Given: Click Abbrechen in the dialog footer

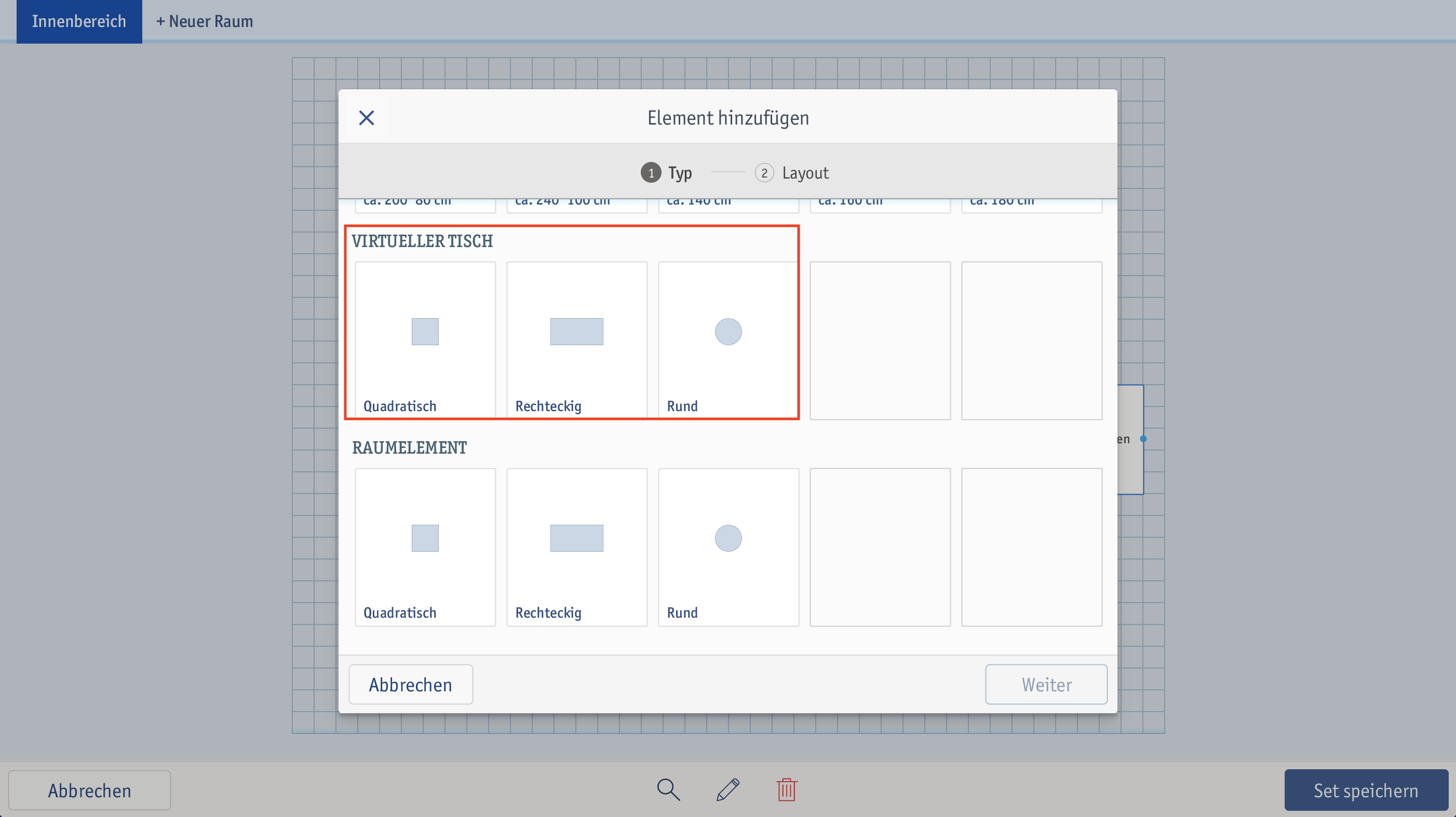Looking at the screenshot, I should [x=410, y=684].
